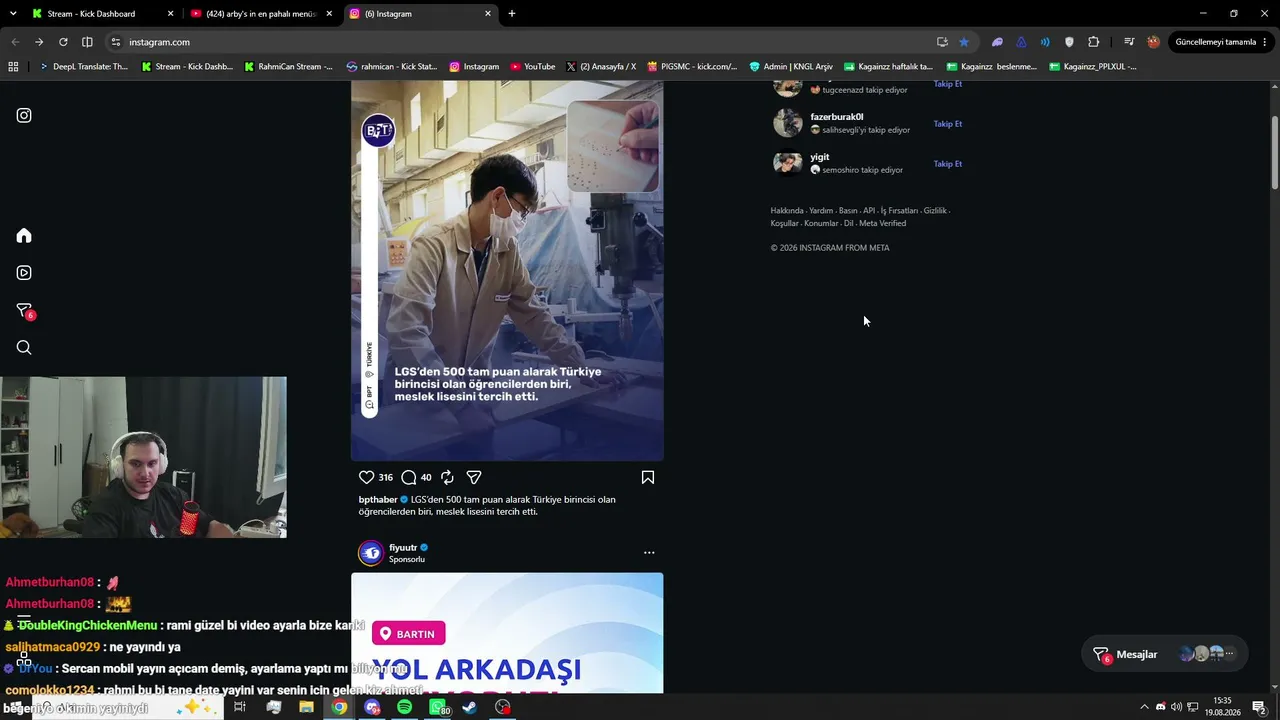Open more options for fiyuutr sponsored post
The height and width of the screenshot is (720, 1280).
649,553
